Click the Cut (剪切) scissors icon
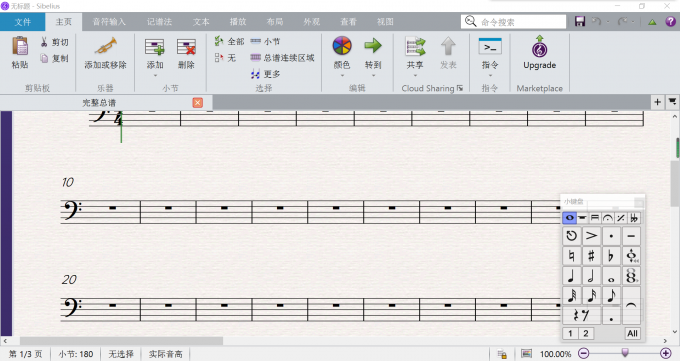Screen dimensions: 680x361 44,42
